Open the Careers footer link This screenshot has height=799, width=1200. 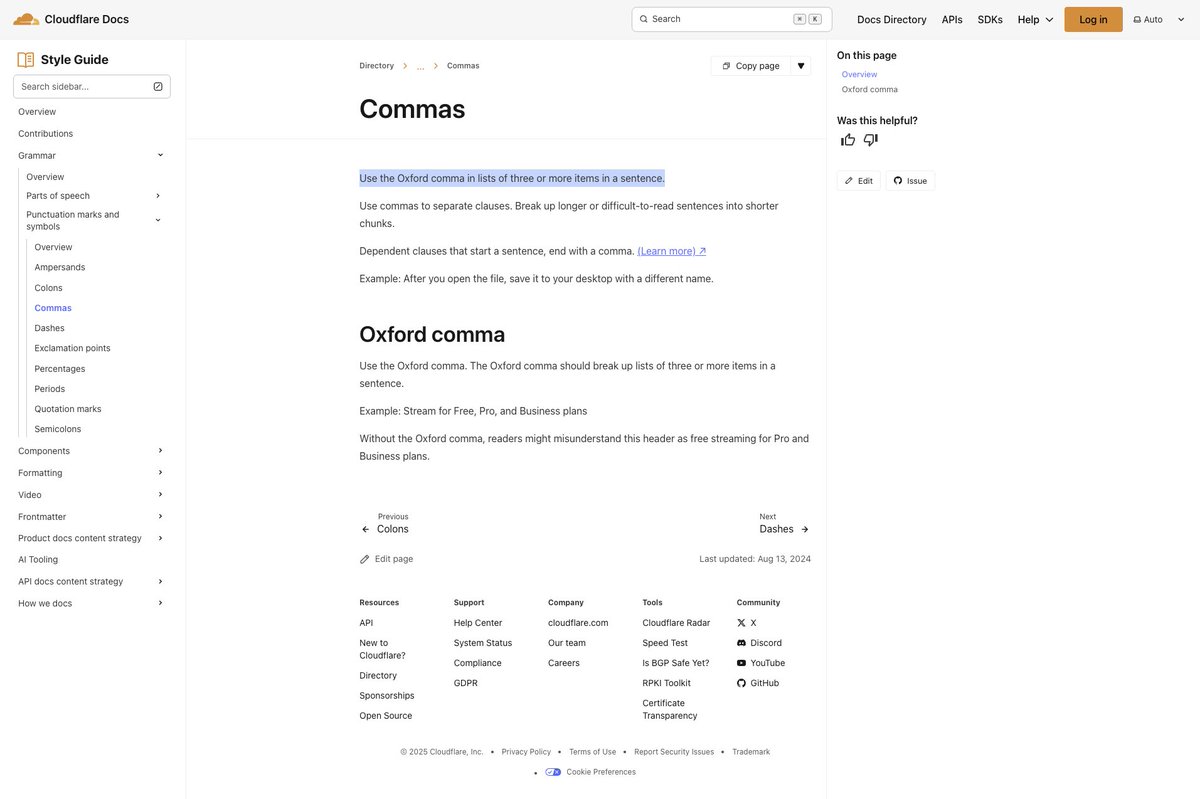coord(564,663)
